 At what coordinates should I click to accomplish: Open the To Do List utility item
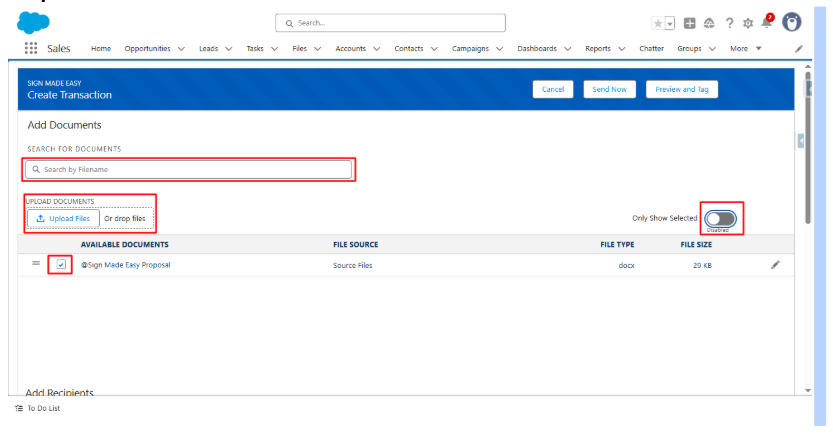(x=38, y=408)
